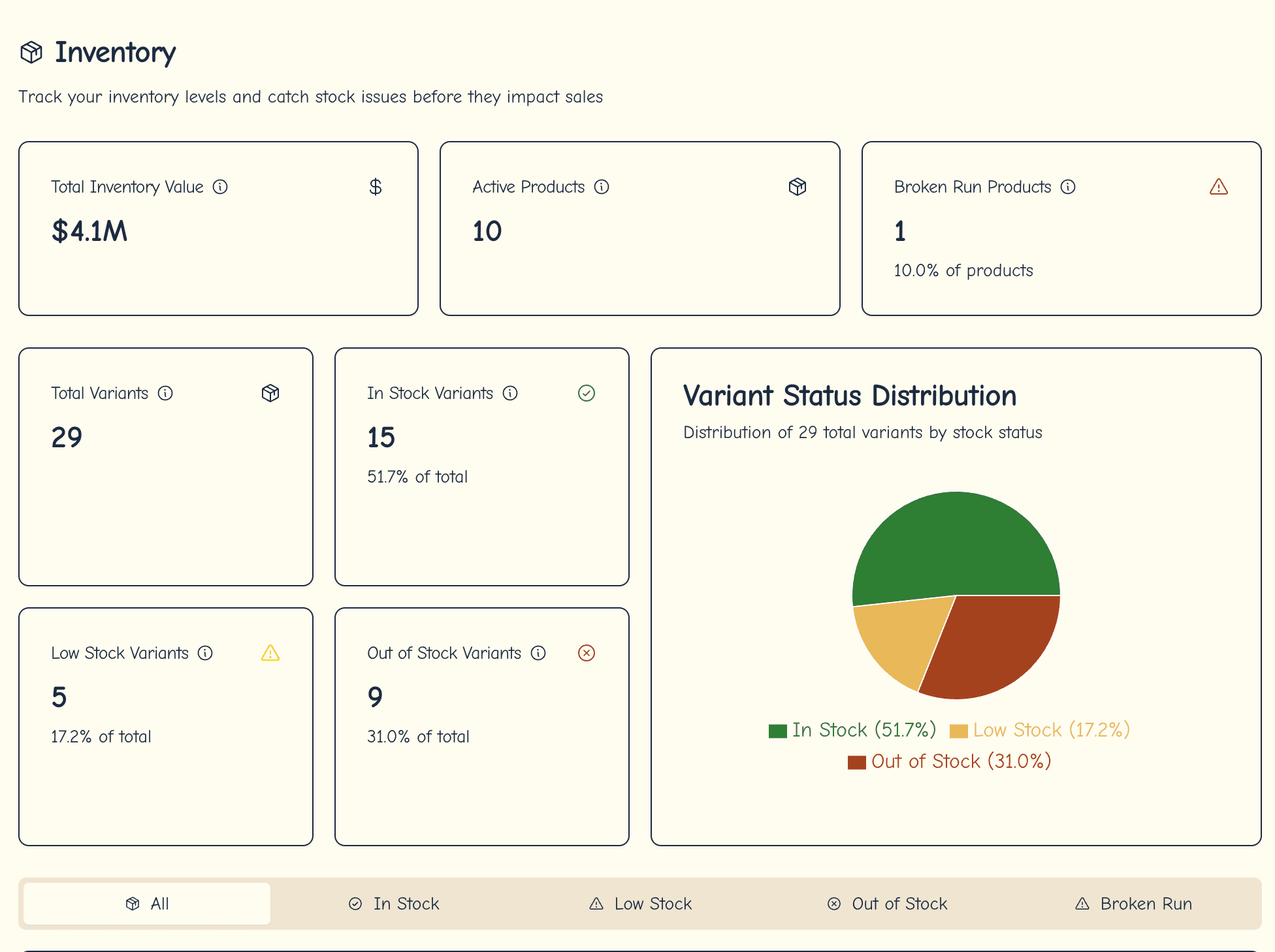The image size is (1275, 952).
Task: Click the dollar icon on the inventory value card
Action: point(376,187)
